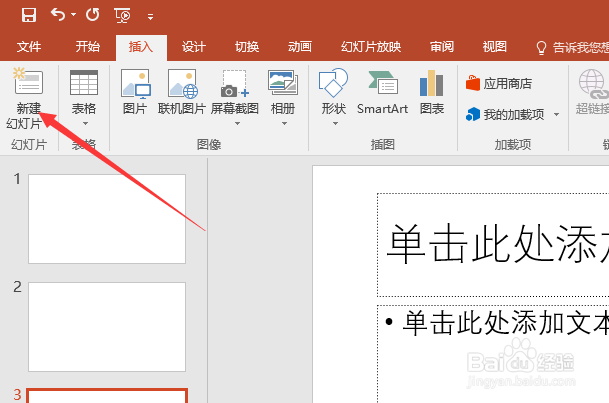Click the 图表 chart icon
The image size is (609, 403).
point(432,83)
